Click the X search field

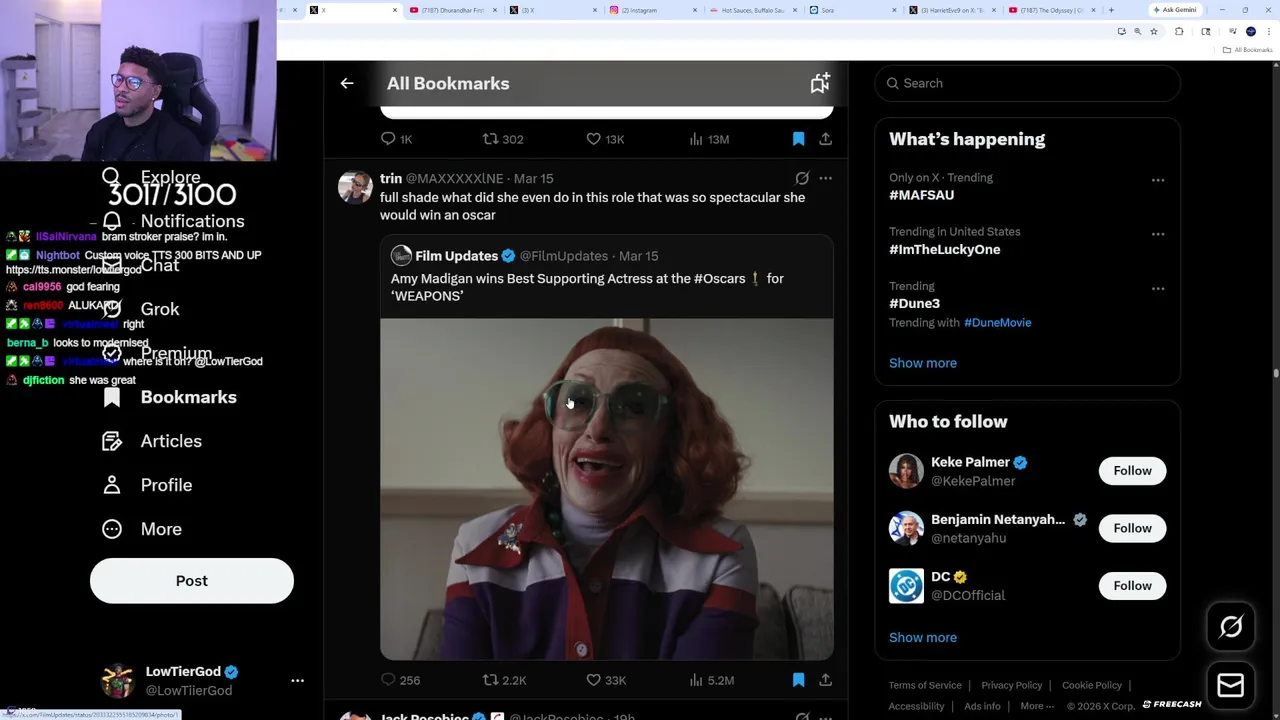pyautogui.click(x=1028, y=83)
